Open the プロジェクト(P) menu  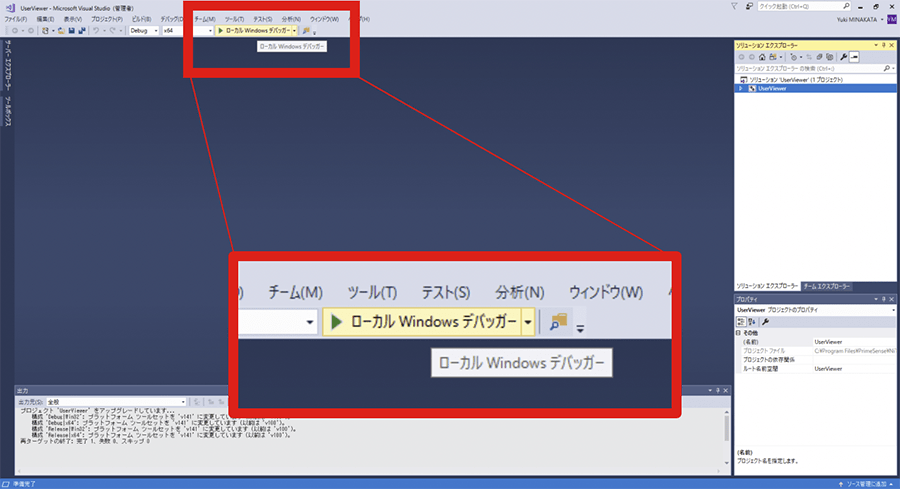pyautogui.click(x=107, y=19)
